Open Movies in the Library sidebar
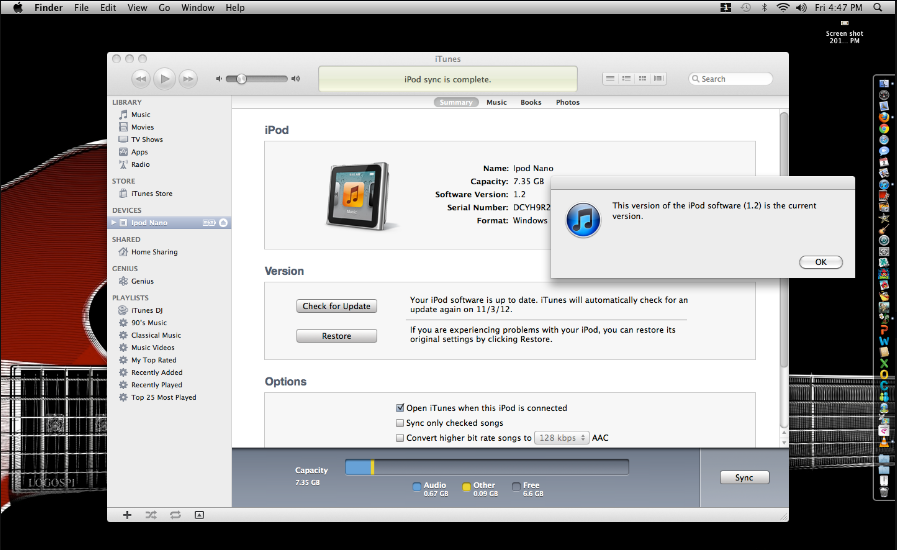 (142, 127)
